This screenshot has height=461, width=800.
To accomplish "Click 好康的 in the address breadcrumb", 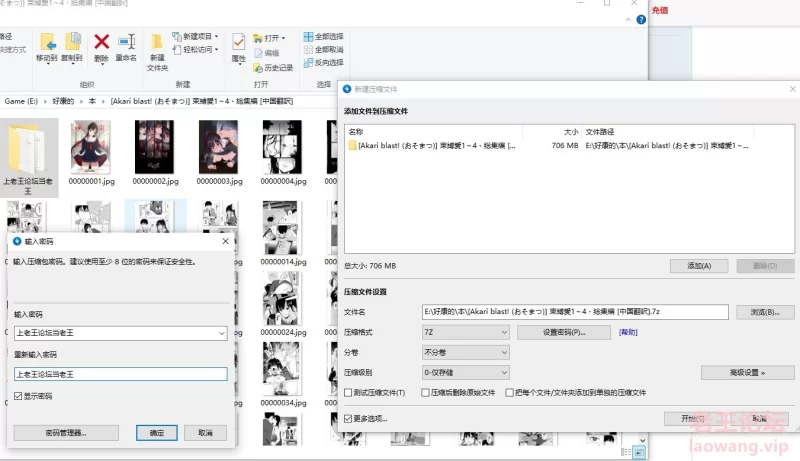I will pos(63,101).
